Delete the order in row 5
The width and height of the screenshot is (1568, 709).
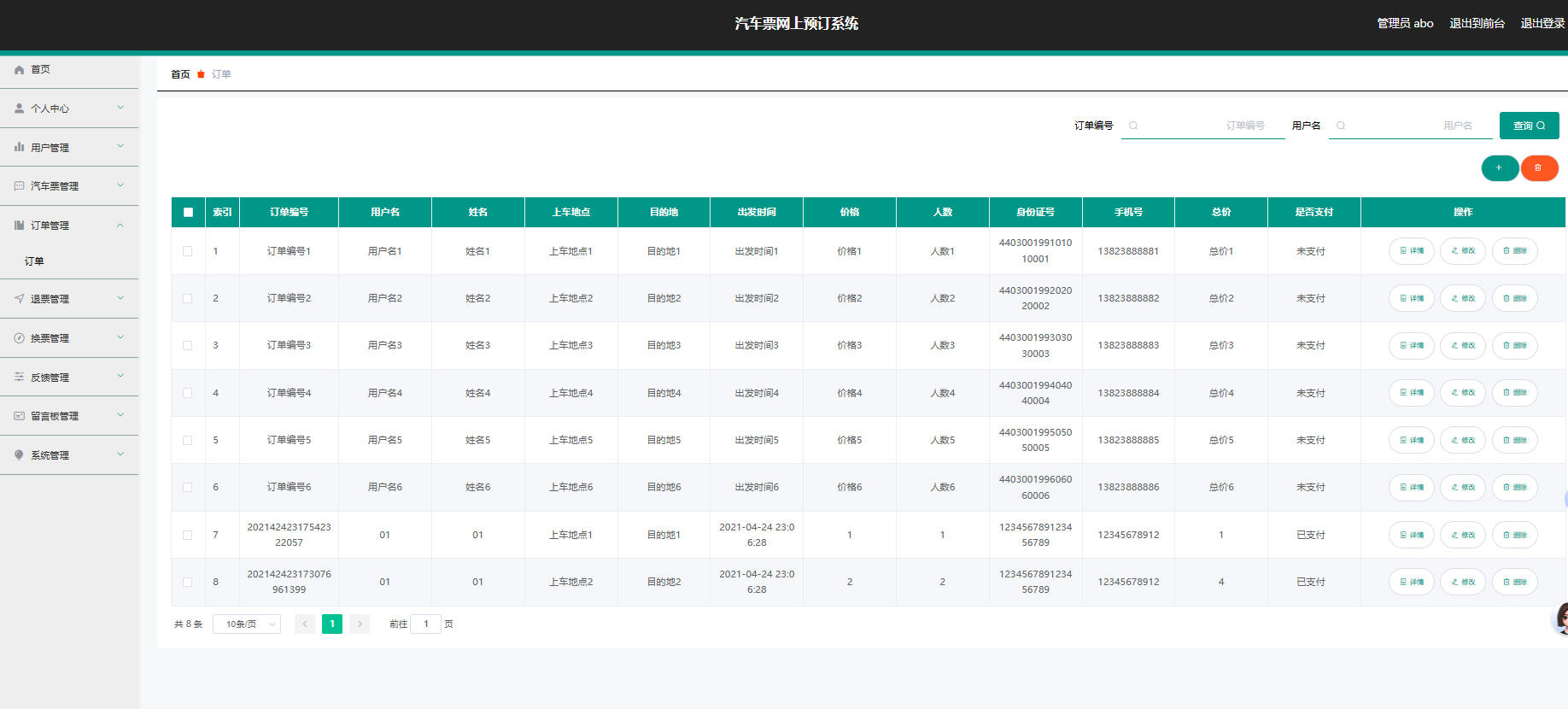1514,441
